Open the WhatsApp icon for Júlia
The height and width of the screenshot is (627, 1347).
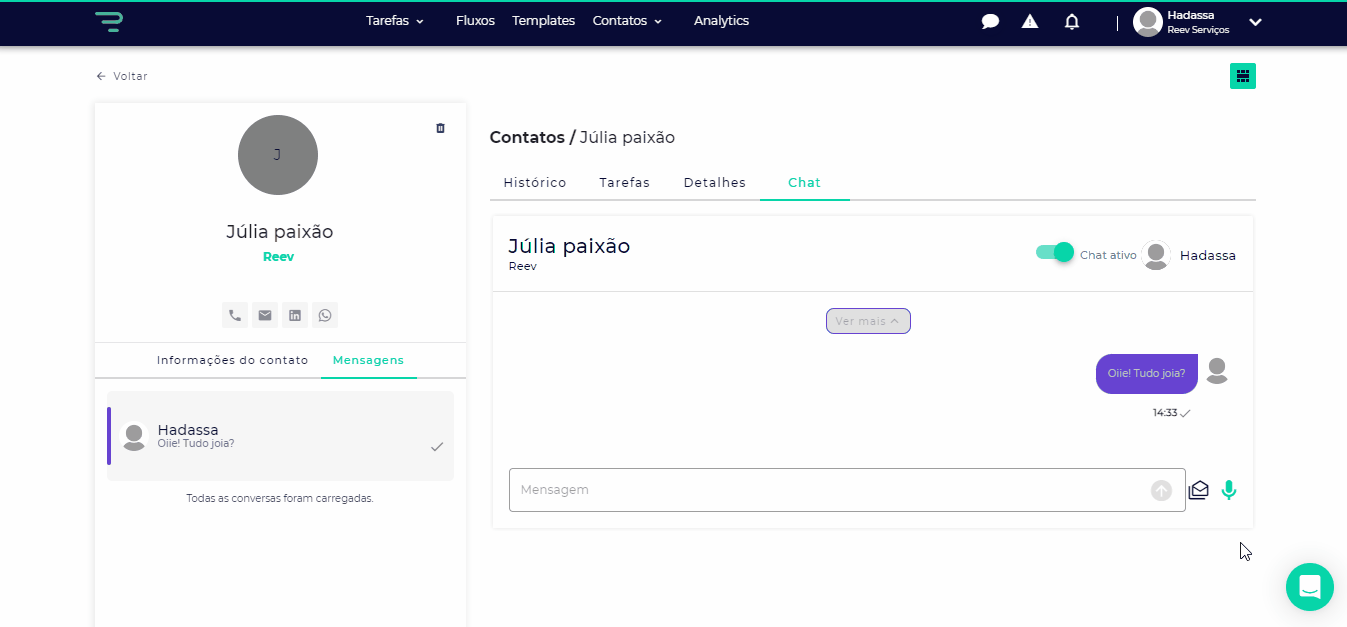tap(325, 315)
